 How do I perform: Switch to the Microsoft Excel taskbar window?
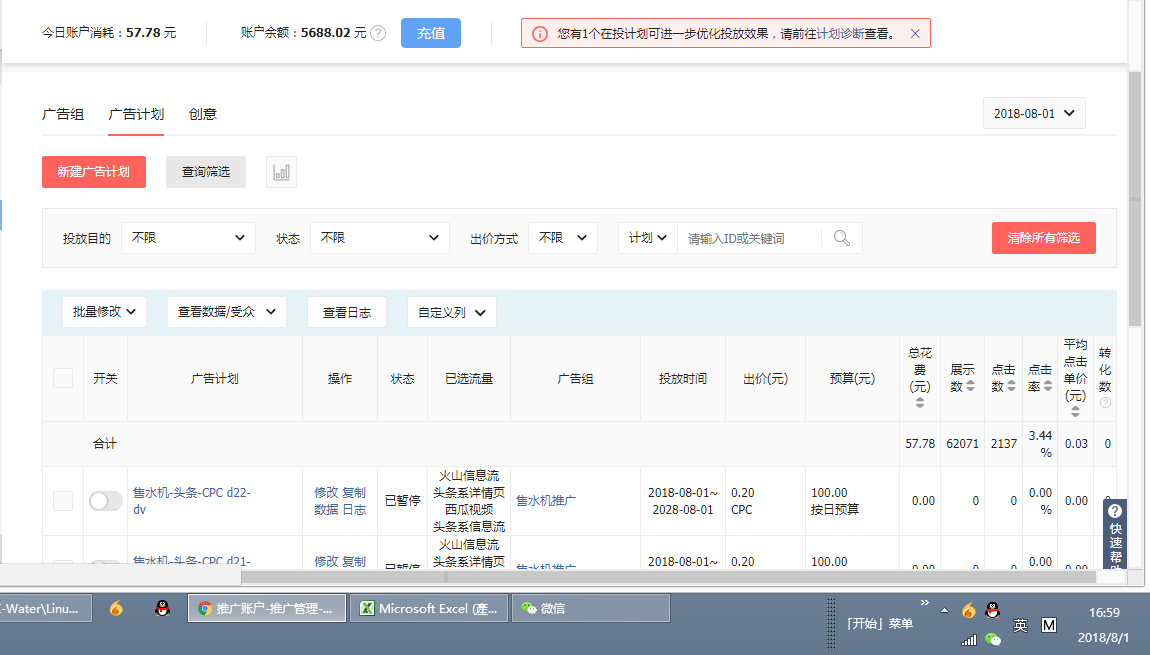tap(429, 608)
